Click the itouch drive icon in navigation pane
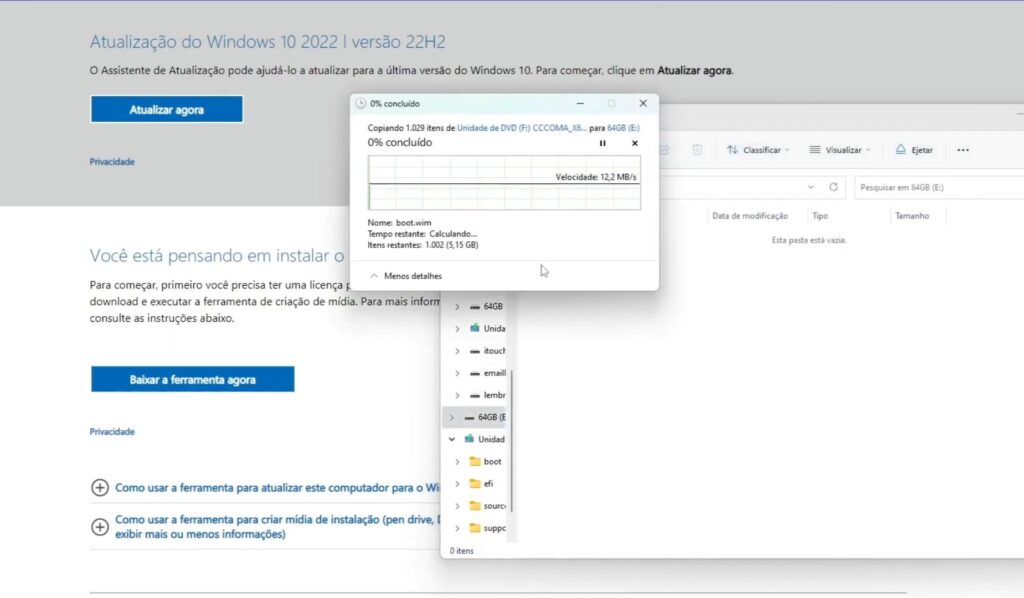 [x=475, y=351]
